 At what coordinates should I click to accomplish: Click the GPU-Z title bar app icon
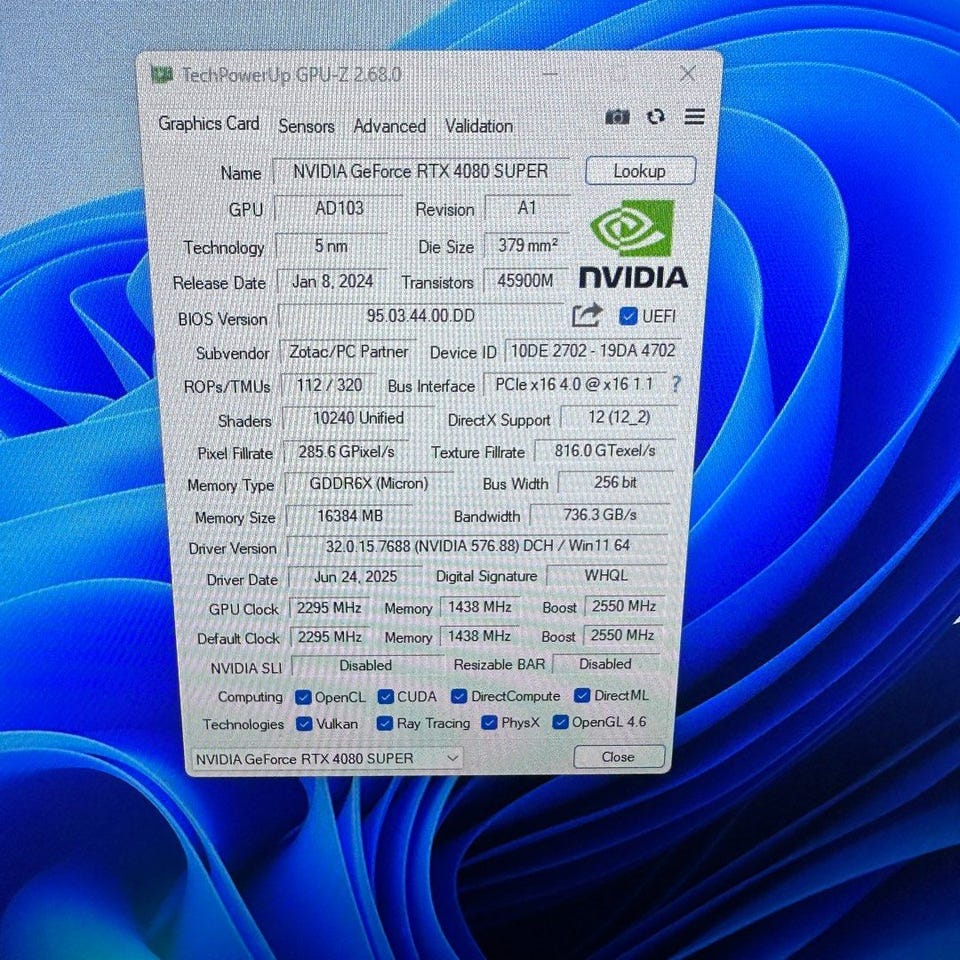(162, 75)
